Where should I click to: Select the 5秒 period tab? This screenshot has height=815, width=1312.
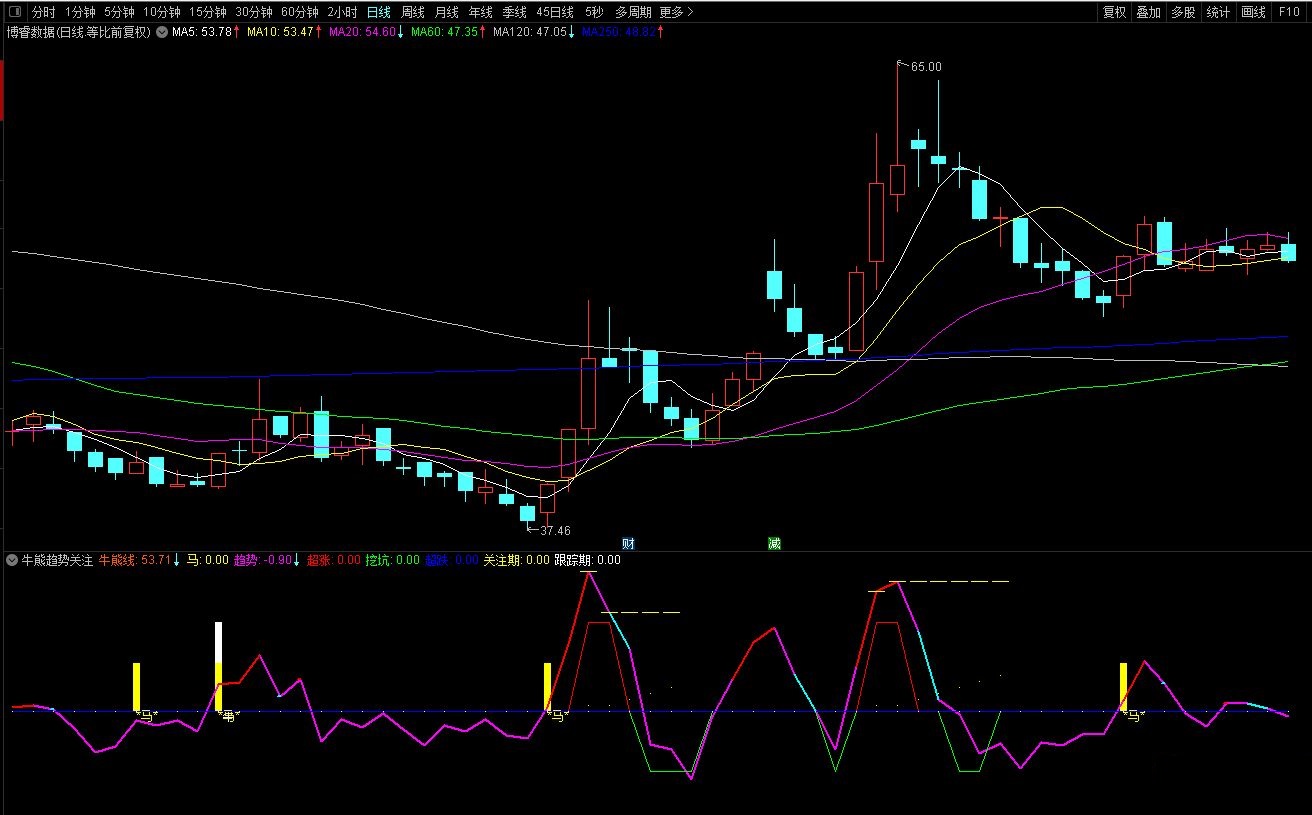click(594, 12)
